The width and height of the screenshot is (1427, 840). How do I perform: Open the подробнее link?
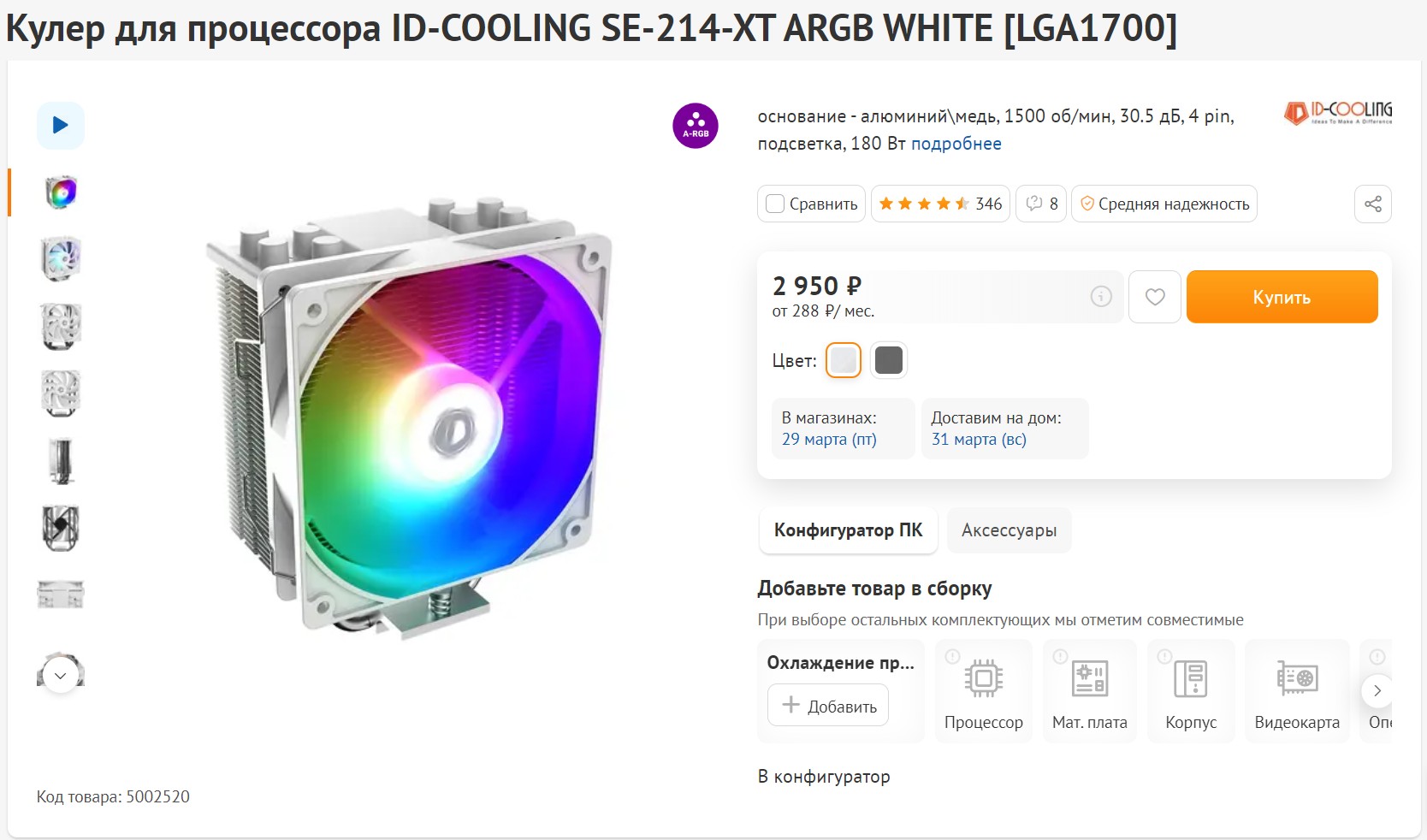click(956, 144)
